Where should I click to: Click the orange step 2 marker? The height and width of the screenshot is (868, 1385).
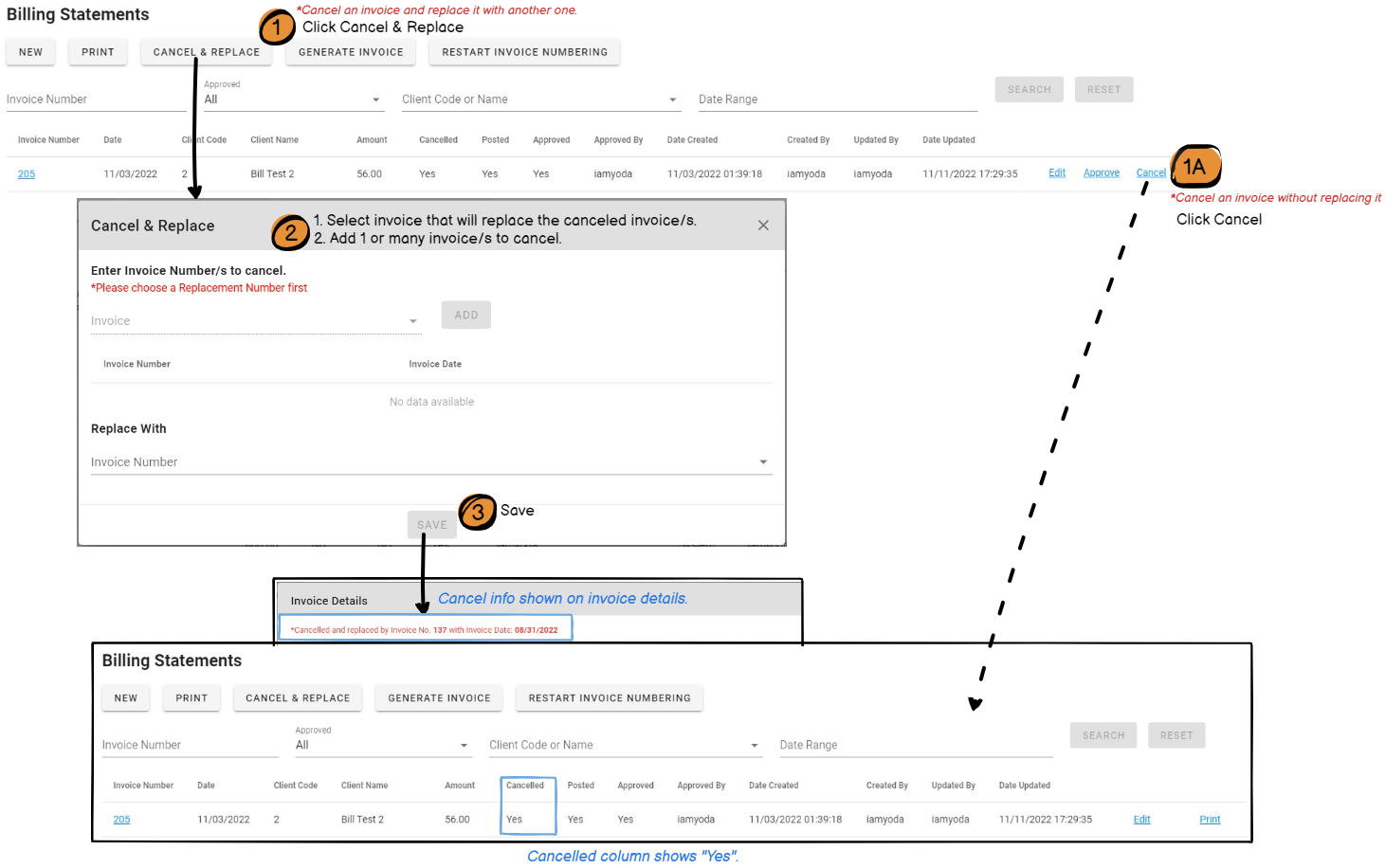[x=290, y=232]
